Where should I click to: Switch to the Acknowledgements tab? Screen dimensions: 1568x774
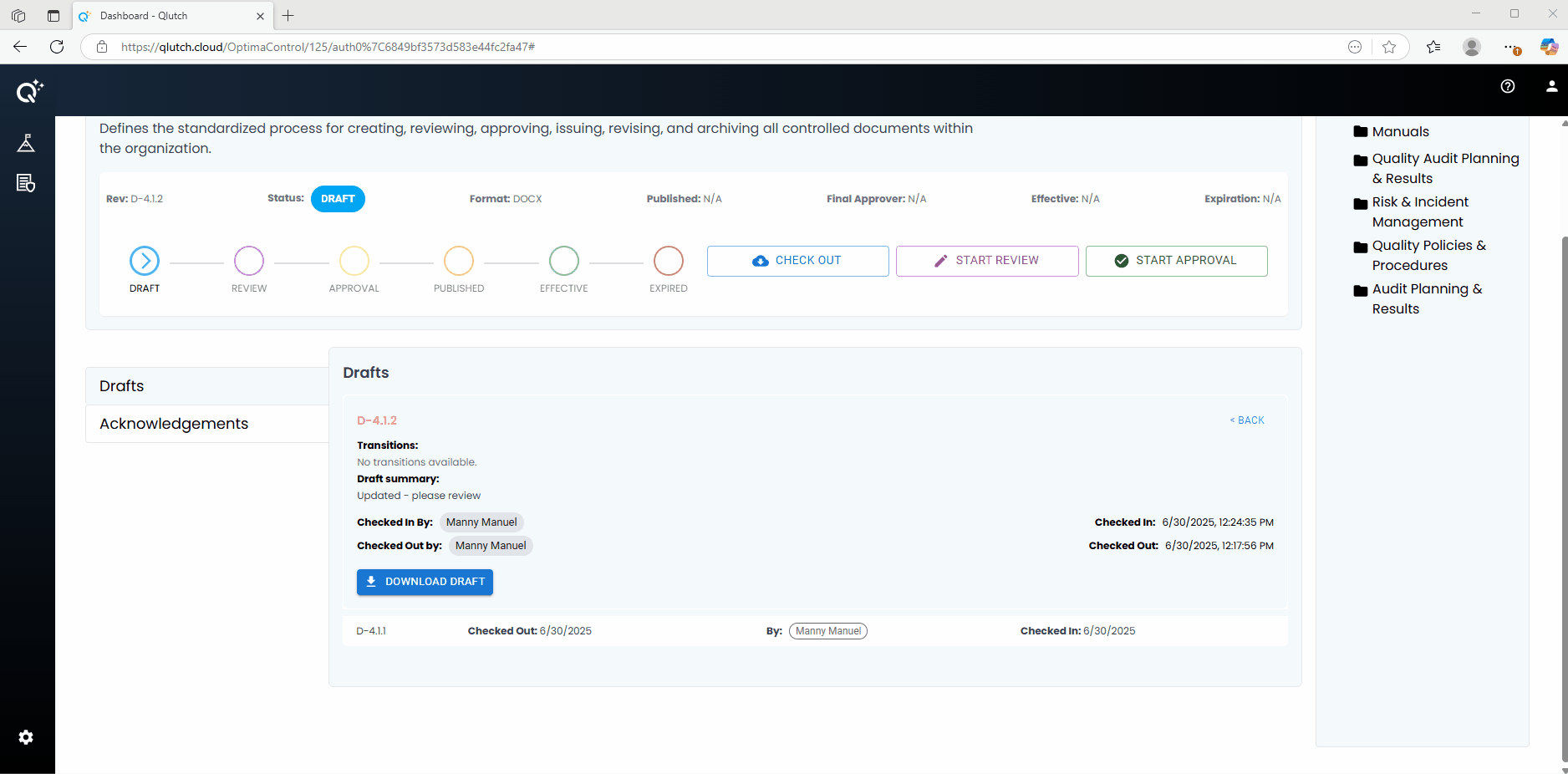pyautogui.click(x=174, y=424)
